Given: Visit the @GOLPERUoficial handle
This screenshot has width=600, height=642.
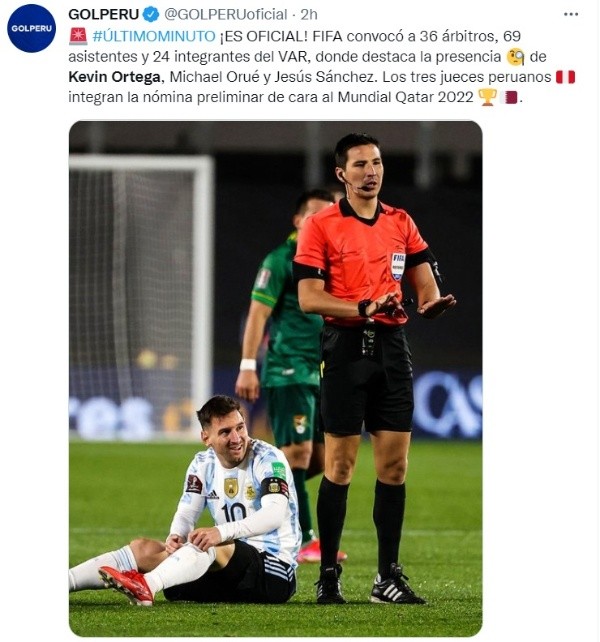Looking at the screenshot, I should pyautogui.click(x=226, y=14).
